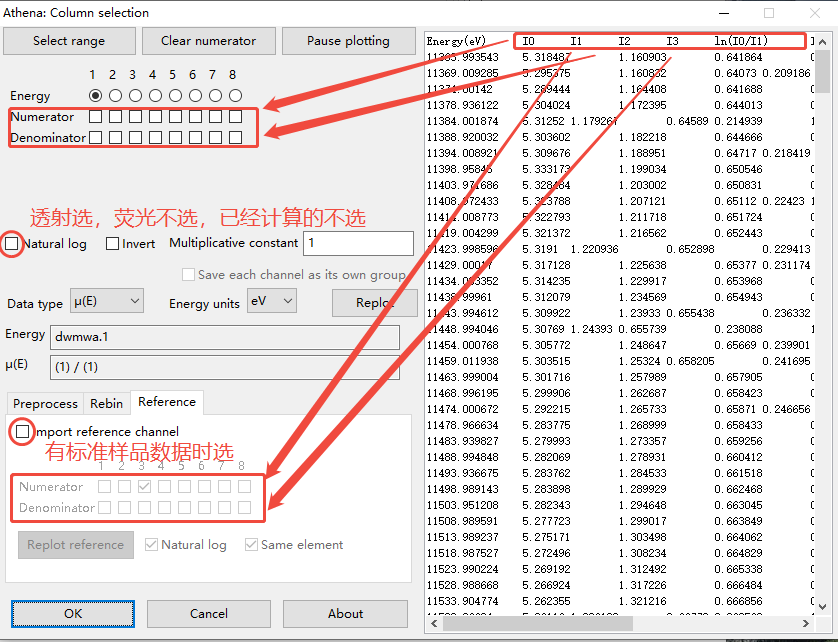Click the Cancel button
Viewport: 838px width, 642px height.
point(209,613)
